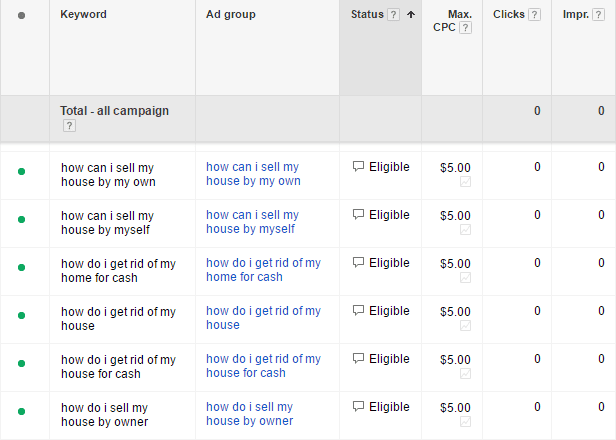The height and width of the screenshot is (440, 616).
Task: Open ad group 'how do i get rid of my house'
Action: pyautogui.click(x=264, y=317)
